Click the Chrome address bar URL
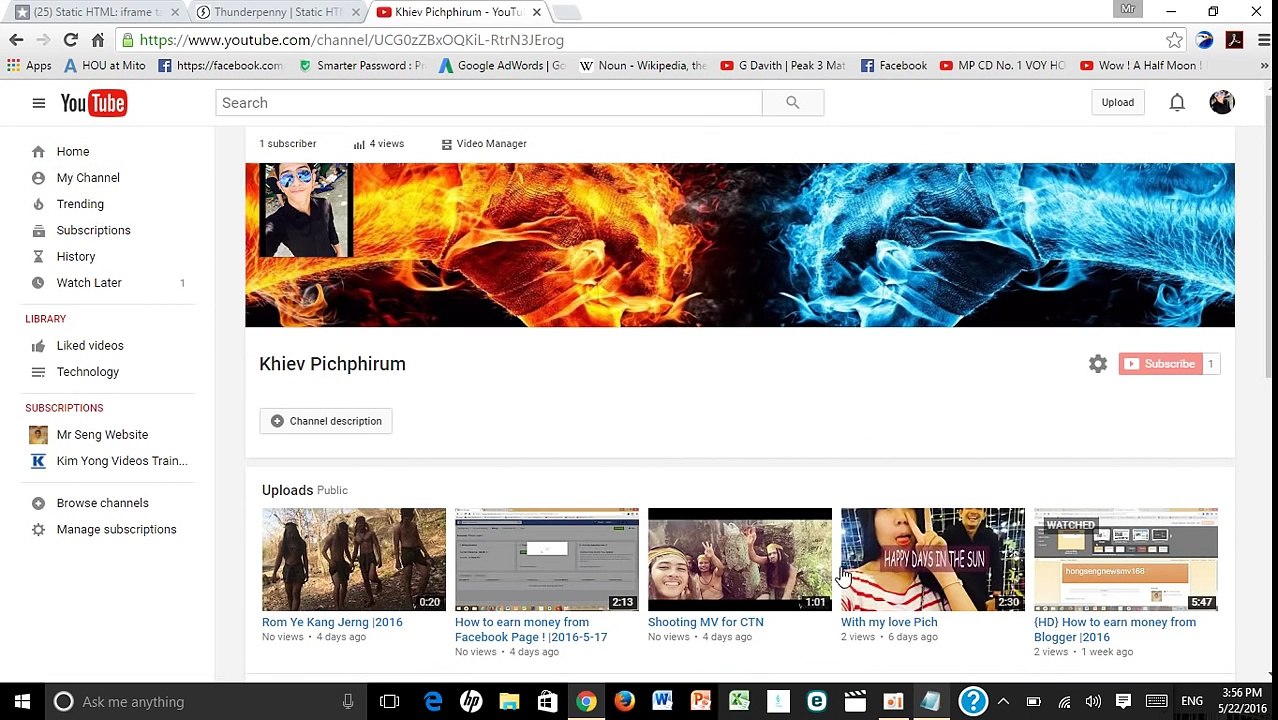This screenshot has width=1278, height=720. 352,40
